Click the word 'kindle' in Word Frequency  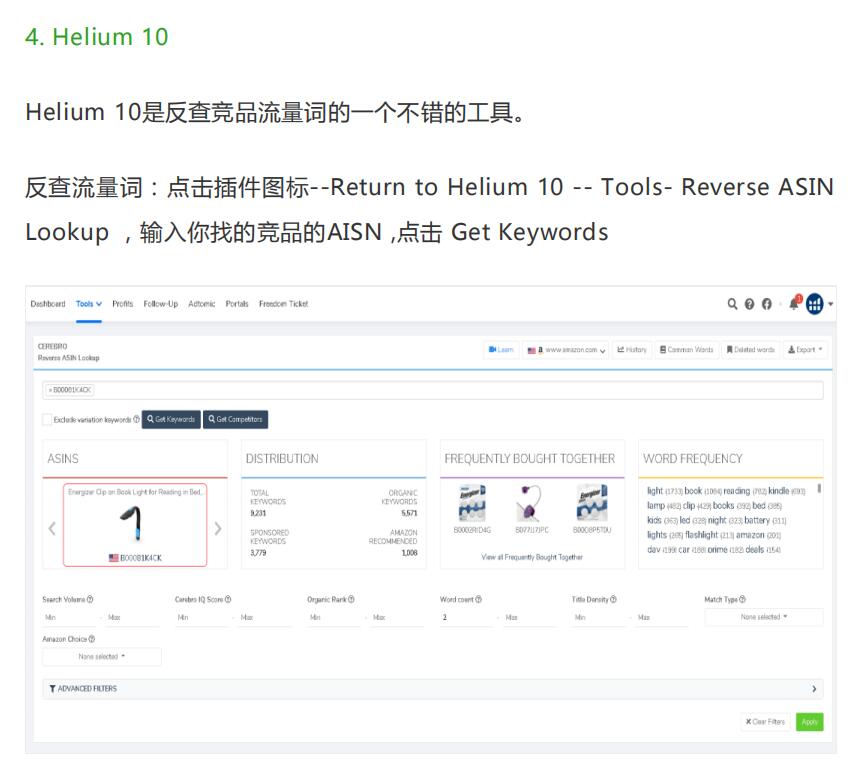tap(779, 491)
